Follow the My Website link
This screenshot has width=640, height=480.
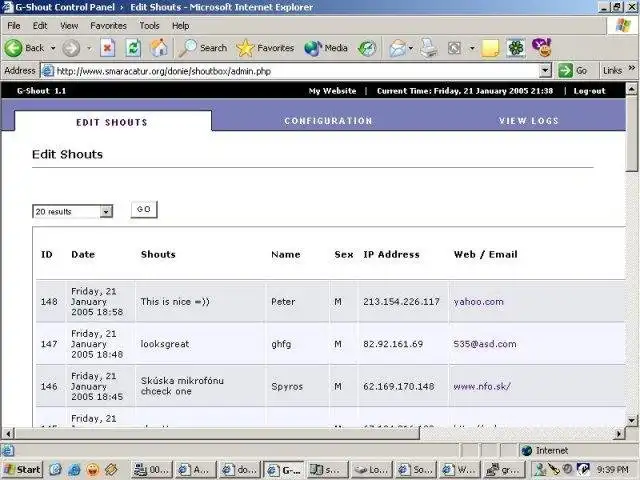pyautogui.click(x=332, y=91)
